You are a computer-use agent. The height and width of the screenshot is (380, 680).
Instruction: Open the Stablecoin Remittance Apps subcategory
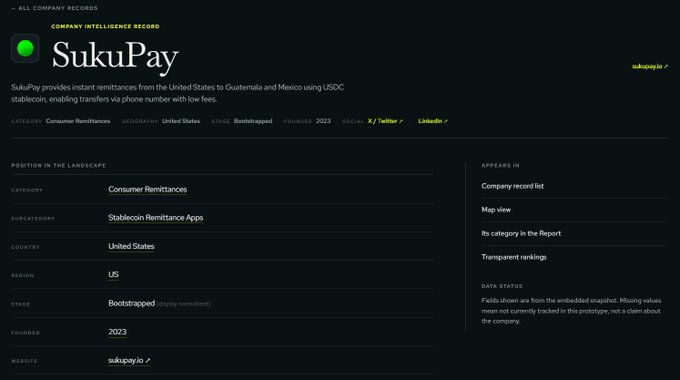[156, 218]
